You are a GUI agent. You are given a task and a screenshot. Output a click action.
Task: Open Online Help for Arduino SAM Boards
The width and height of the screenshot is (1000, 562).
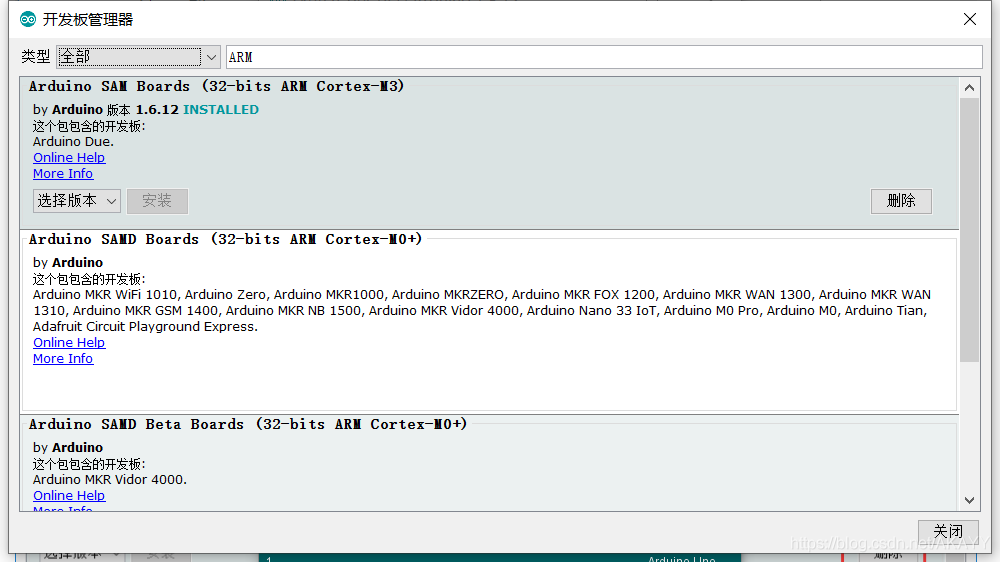coord(69,158)
